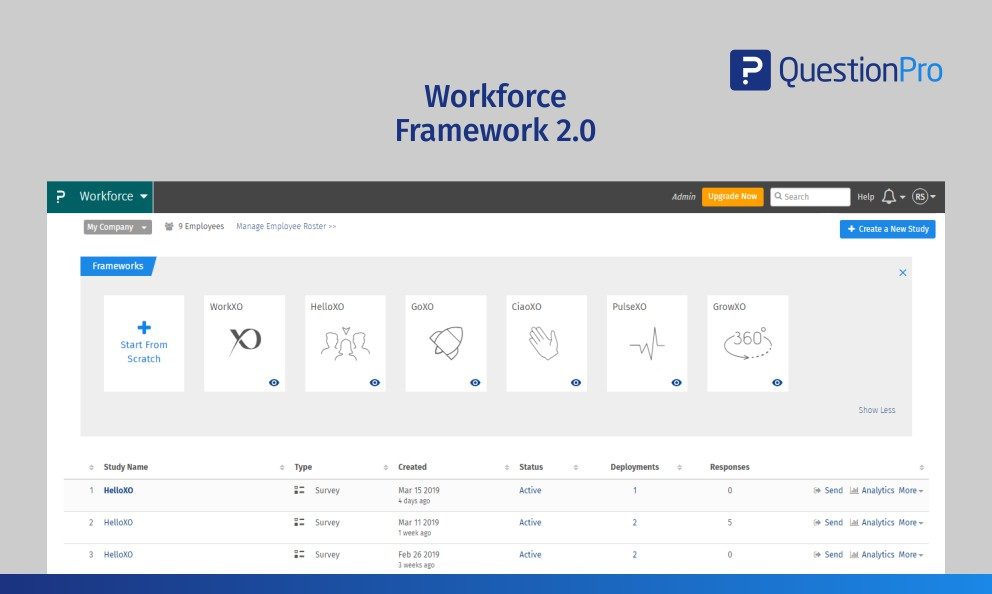The width and height of the screenshot is (992, 594).
Task: Click the Admin link in the top bar
Action: pos(683,197)
